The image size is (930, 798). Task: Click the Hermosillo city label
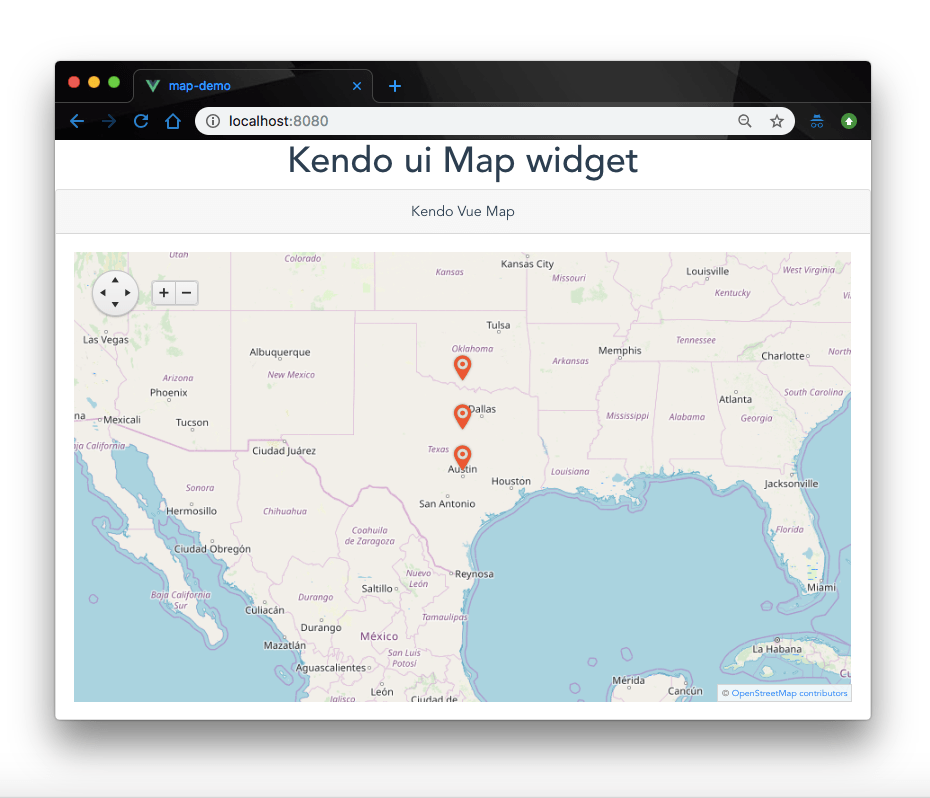(x=192, y=511)
